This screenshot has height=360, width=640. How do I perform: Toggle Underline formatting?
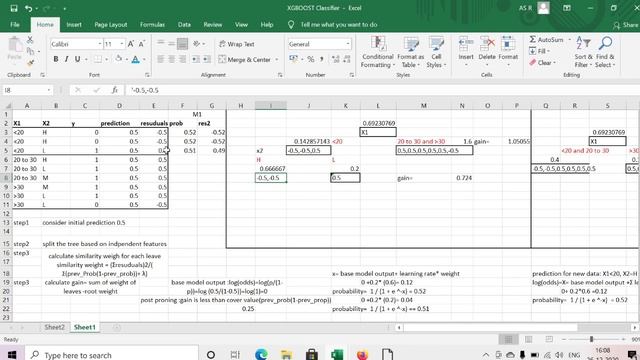(x=77, y=59)
